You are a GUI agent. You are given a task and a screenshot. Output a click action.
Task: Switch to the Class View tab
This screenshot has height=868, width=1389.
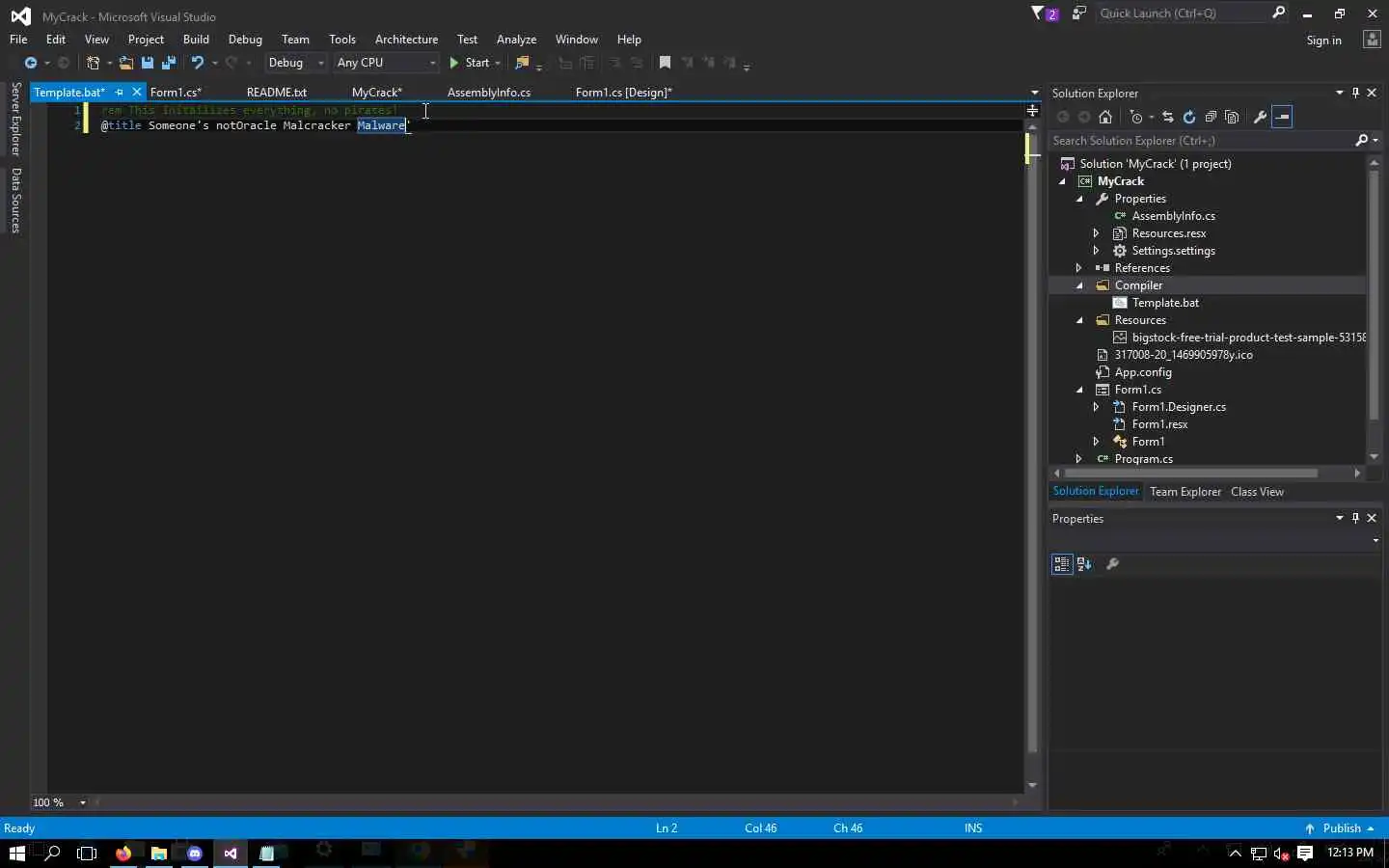pyautogui.click(x=1257, y=492)
